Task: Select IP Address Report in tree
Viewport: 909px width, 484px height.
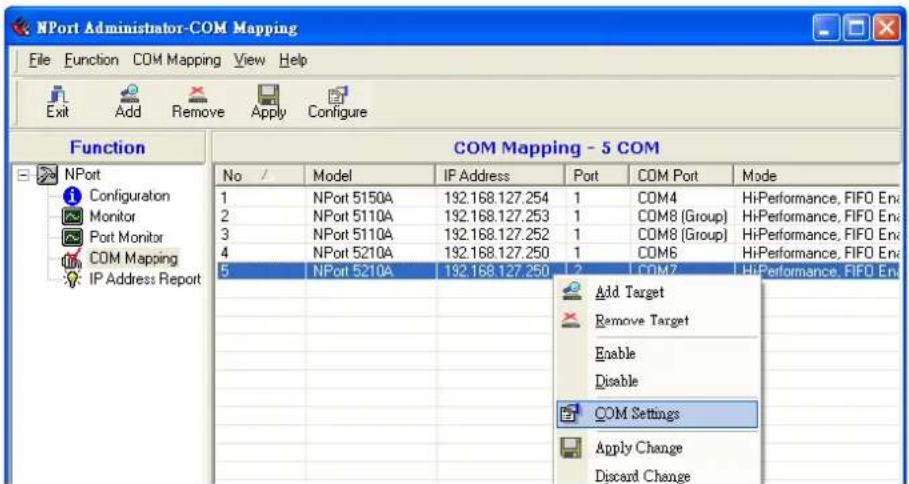Action: click(145, 279)
